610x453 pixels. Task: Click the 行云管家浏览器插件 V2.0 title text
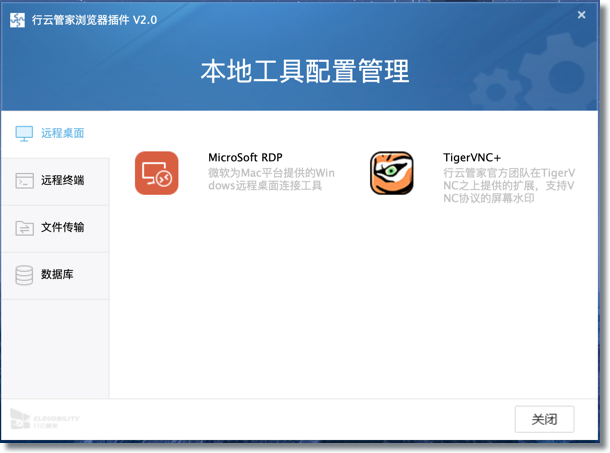(x=93, y=17)
